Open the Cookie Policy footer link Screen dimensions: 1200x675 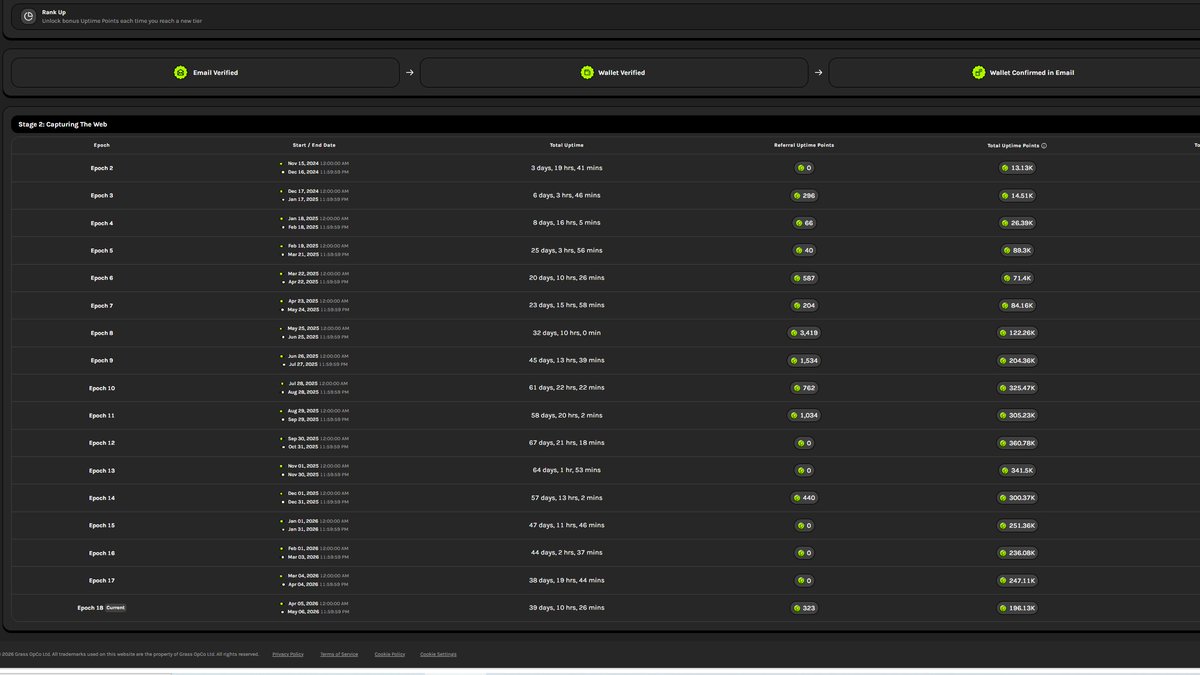[390, 654]
